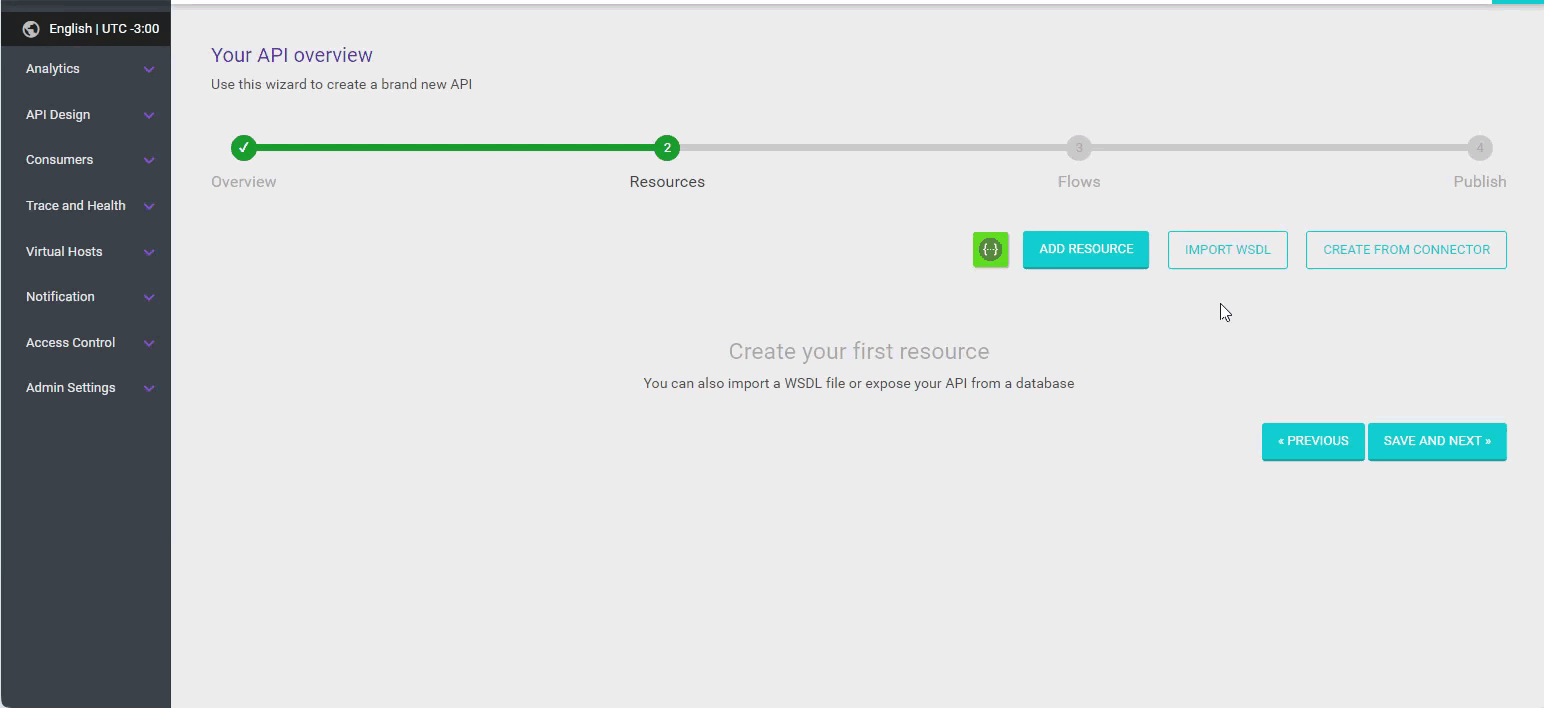Expand the Admin Settings section chevron
Image resolution: width=1548 pixels, height=708 pixels.
click(148, 388)
